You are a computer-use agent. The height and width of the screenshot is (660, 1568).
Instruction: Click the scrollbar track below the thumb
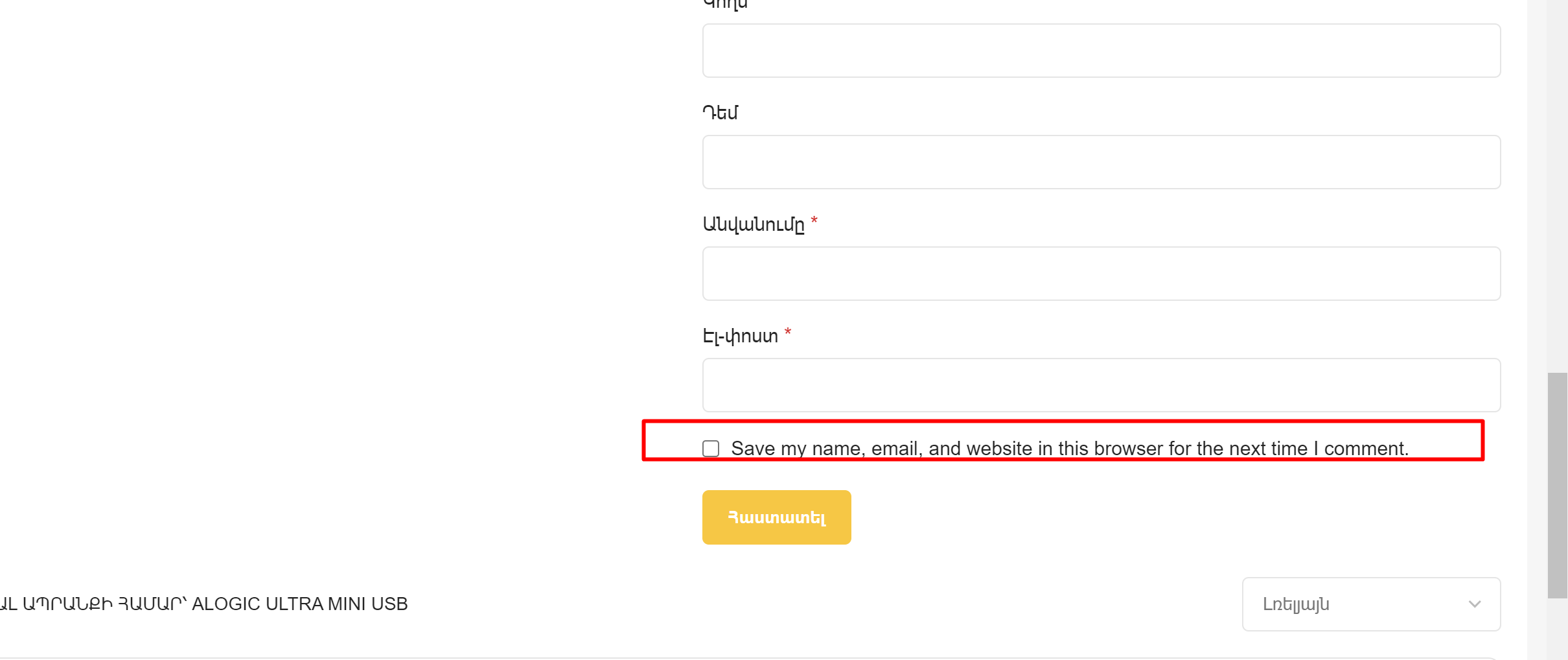[x=1558, y=629]
